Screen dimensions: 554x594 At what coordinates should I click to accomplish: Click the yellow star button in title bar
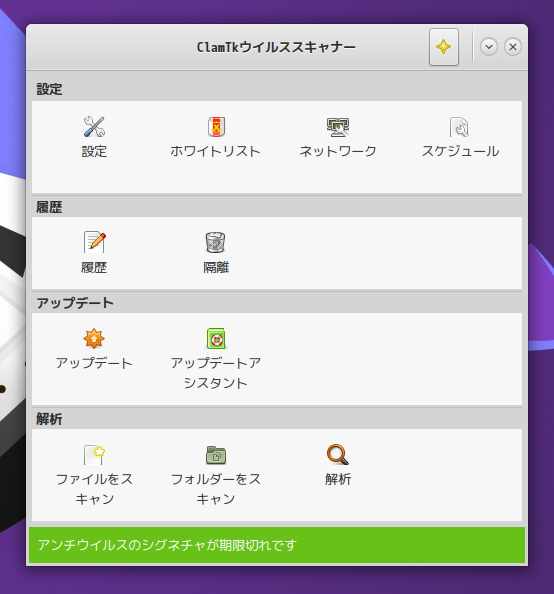[x=444, y=47]
